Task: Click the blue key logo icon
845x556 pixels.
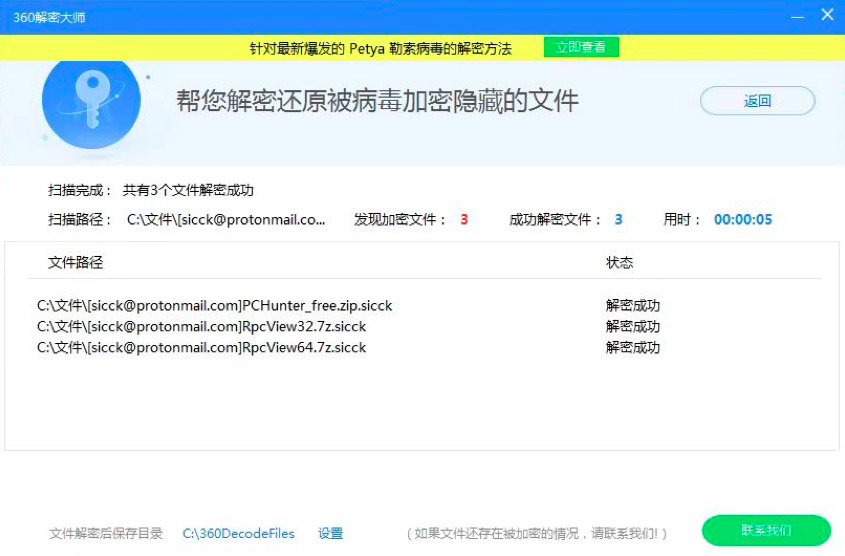Action: (91, 103)
